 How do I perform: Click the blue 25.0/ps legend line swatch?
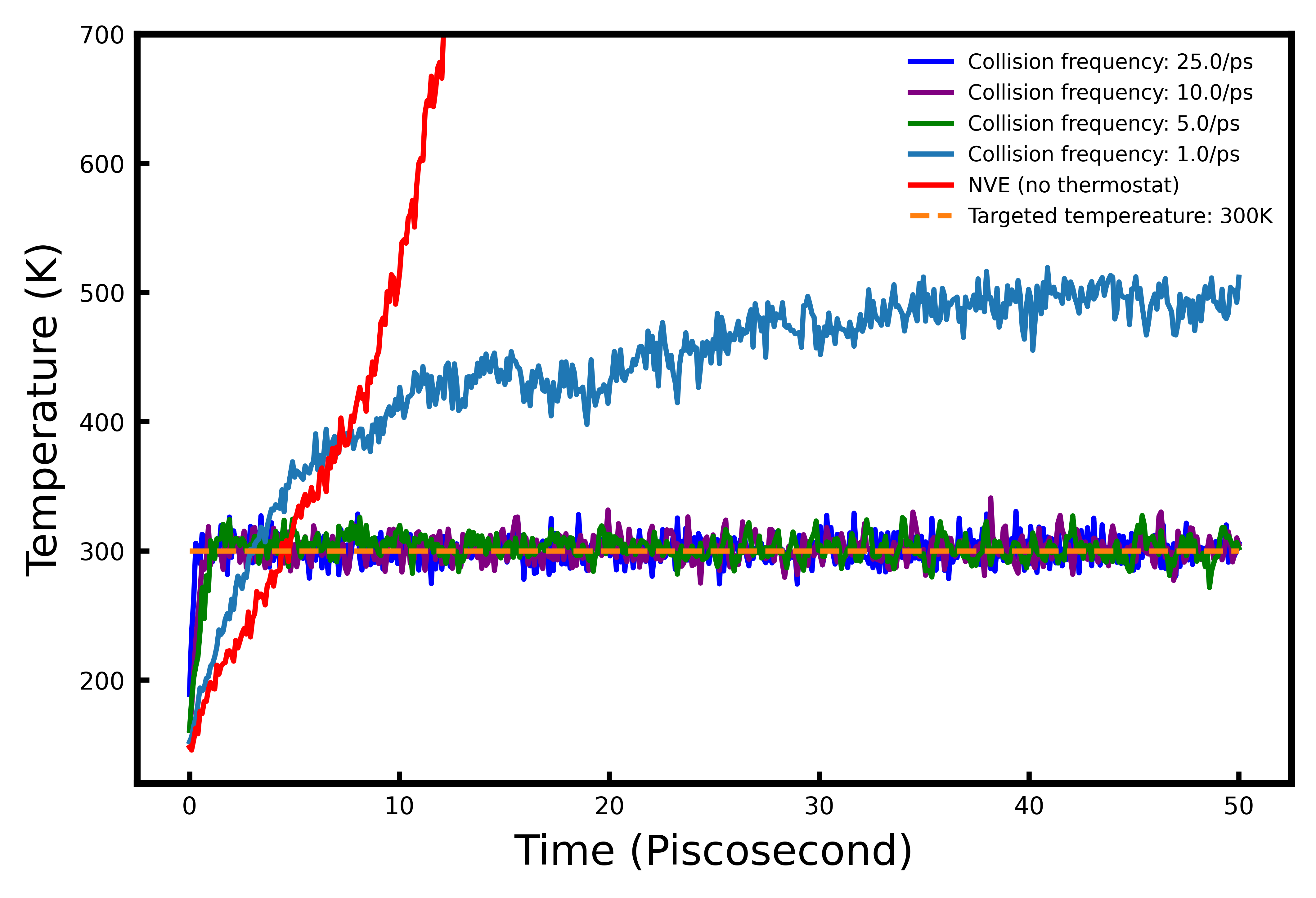pyautogui.click(x=931, y=62)
